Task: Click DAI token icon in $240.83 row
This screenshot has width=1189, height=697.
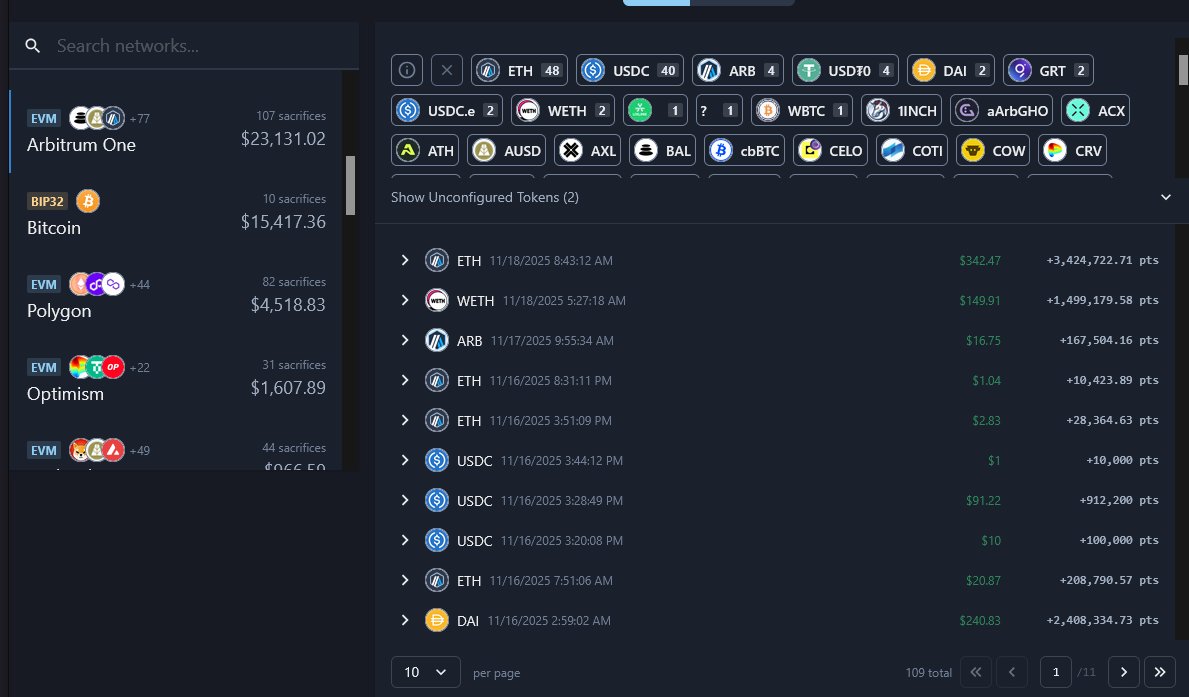Action: [437, 620]
